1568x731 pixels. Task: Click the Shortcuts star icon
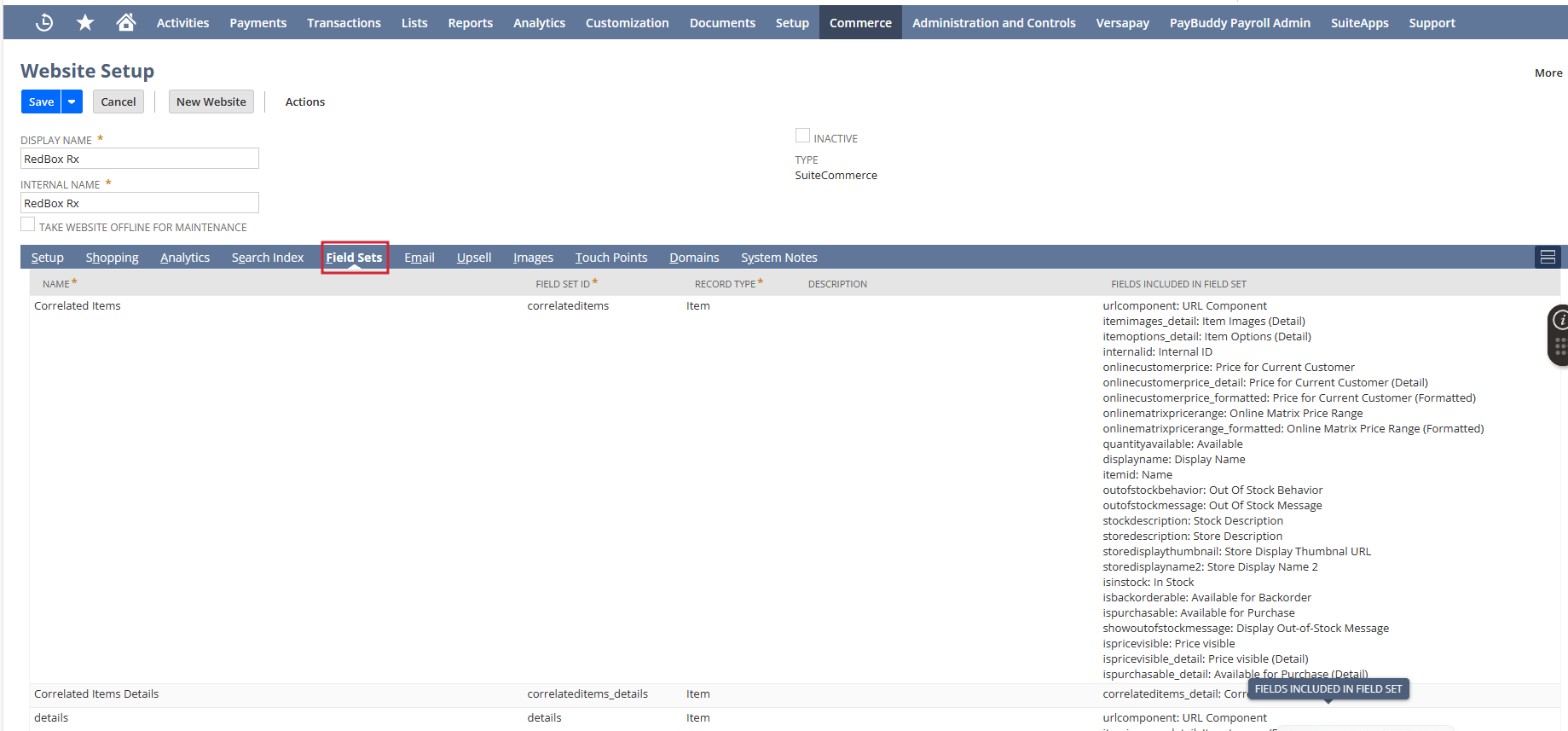pyautogui.click(x=85, y=23)
